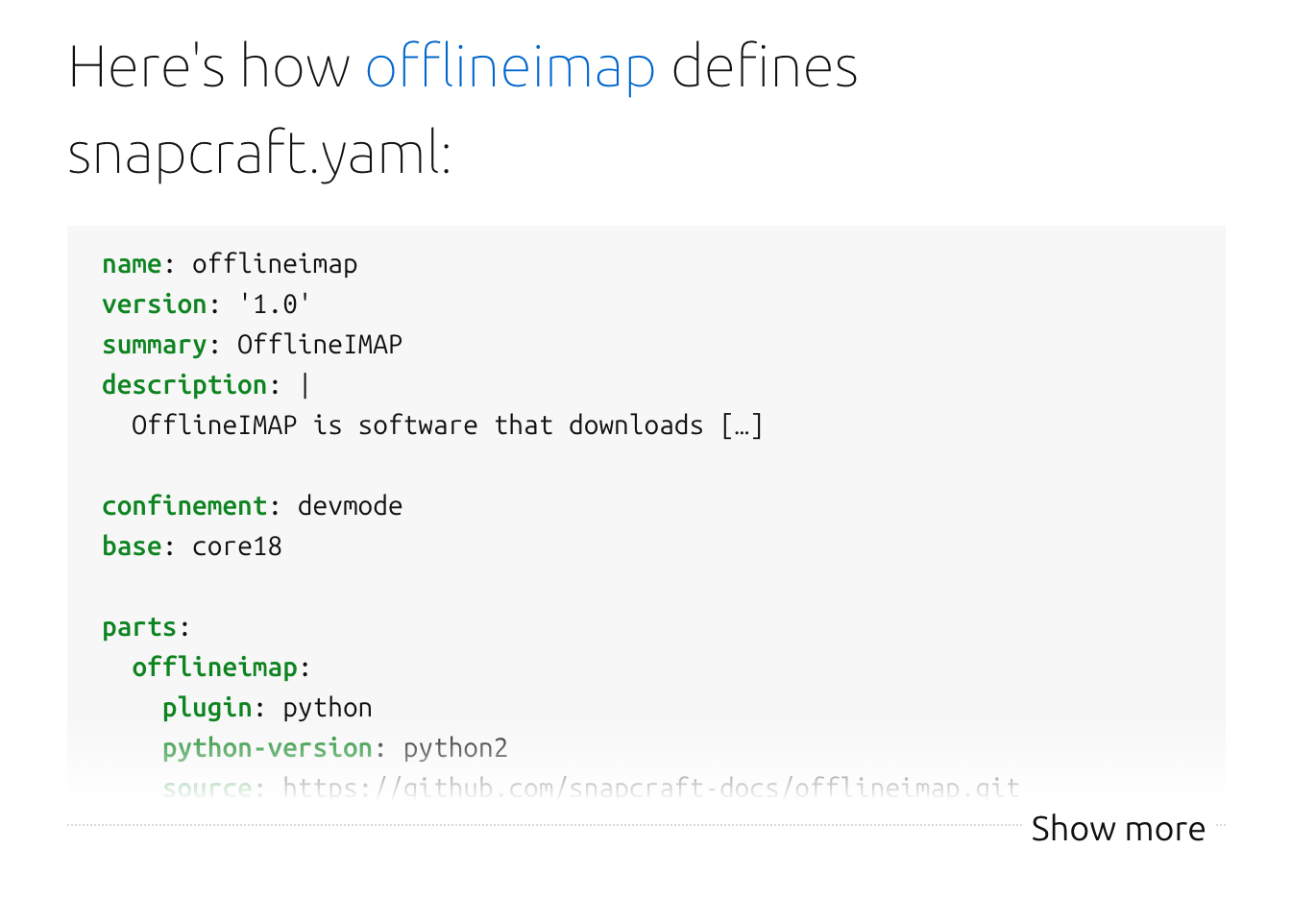Click the 'summary' key in the code
1316x922 pixels.
pos(155,345)
